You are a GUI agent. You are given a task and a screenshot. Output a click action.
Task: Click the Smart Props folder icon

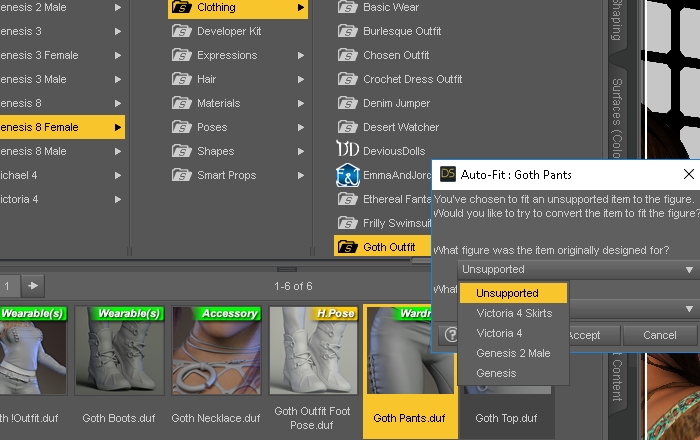182,175
